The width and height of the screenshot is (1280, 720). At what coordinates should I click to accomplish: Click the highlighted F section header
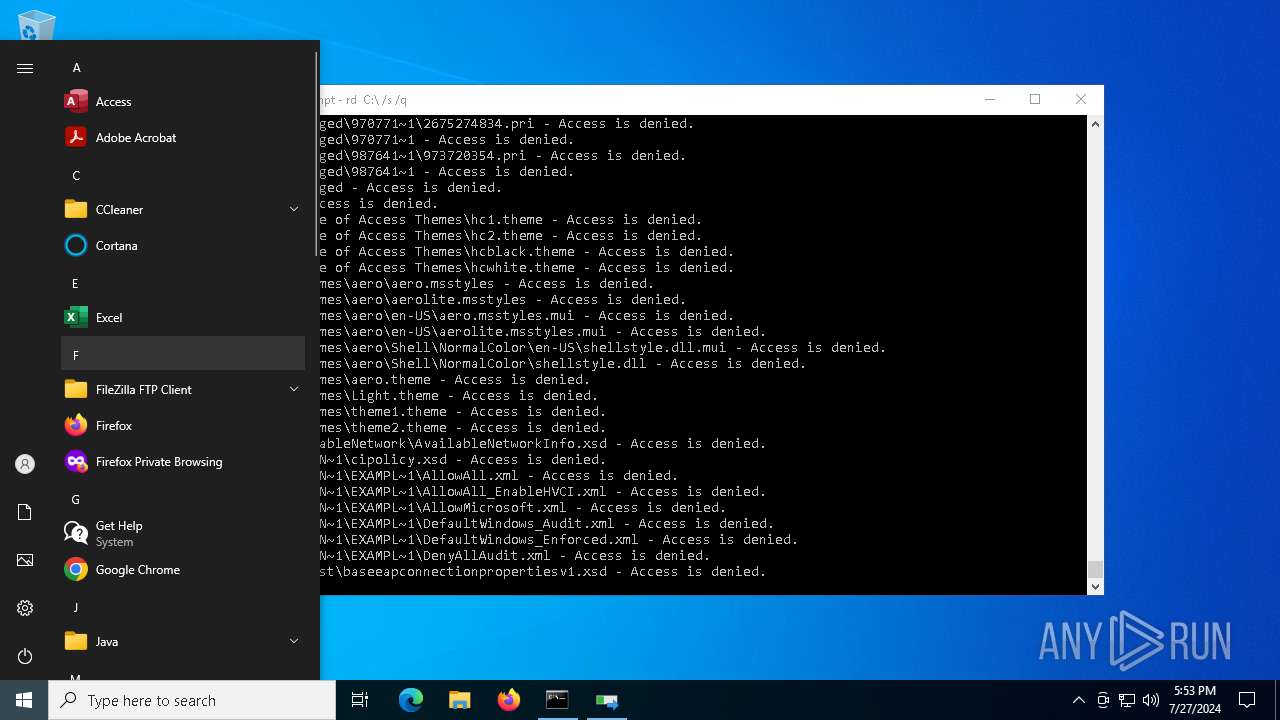click(183, 354)
